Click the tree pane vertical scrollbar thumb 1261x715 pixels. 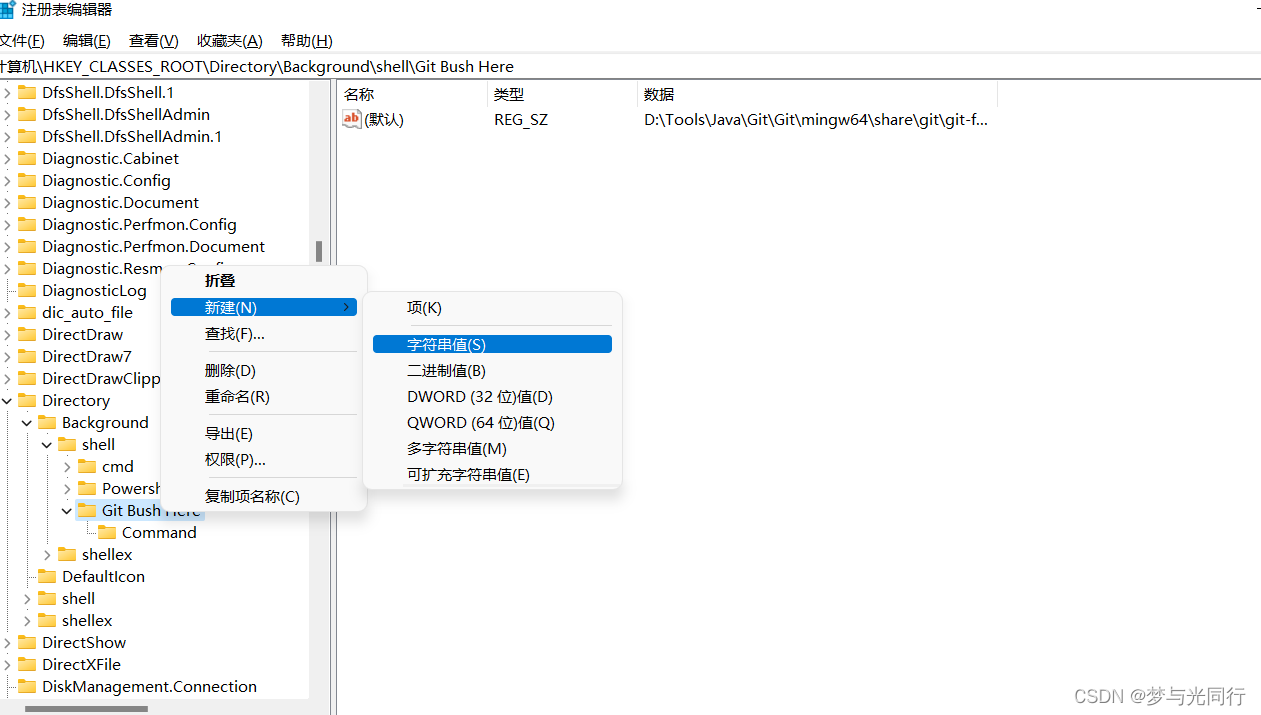pos(319,251)
